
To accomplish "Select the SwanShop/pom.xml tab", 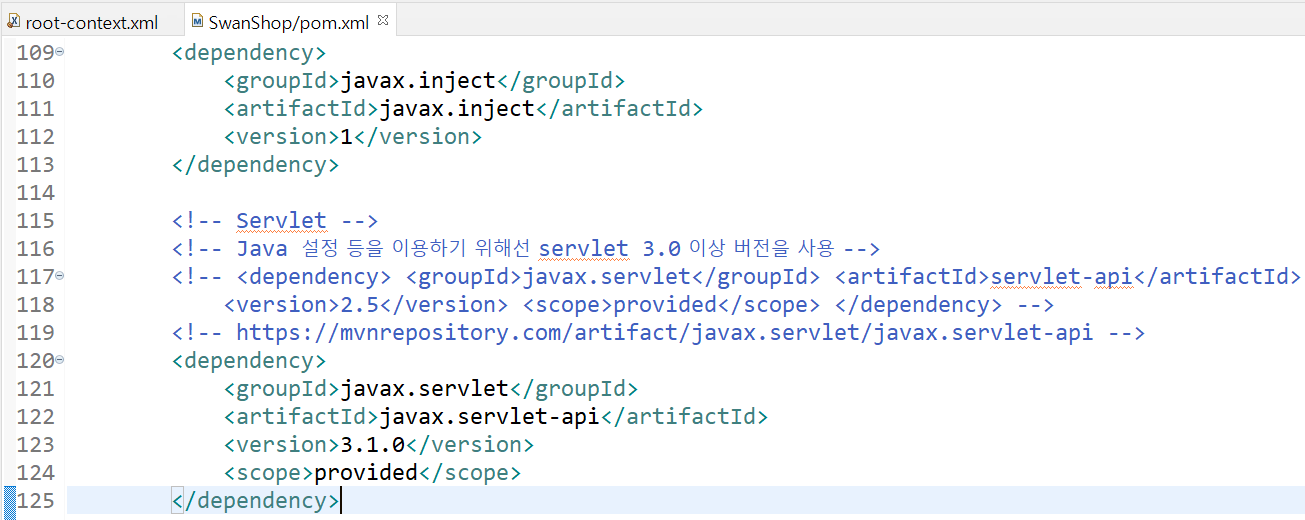I will coord(288,20).
